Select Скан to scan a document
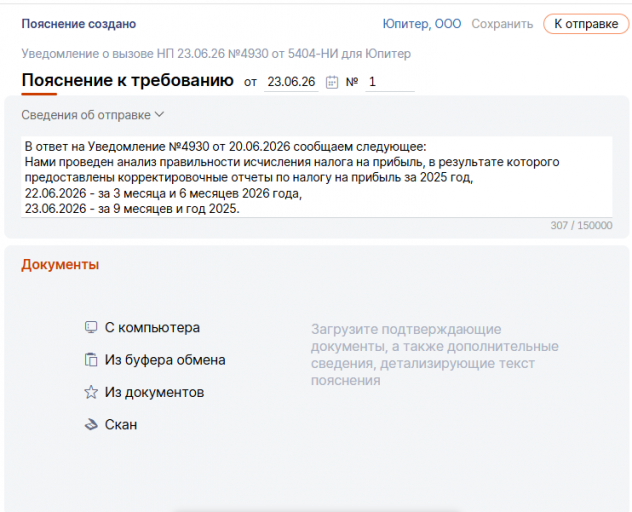This screenshot has width=632, height=512. point(121,425)
